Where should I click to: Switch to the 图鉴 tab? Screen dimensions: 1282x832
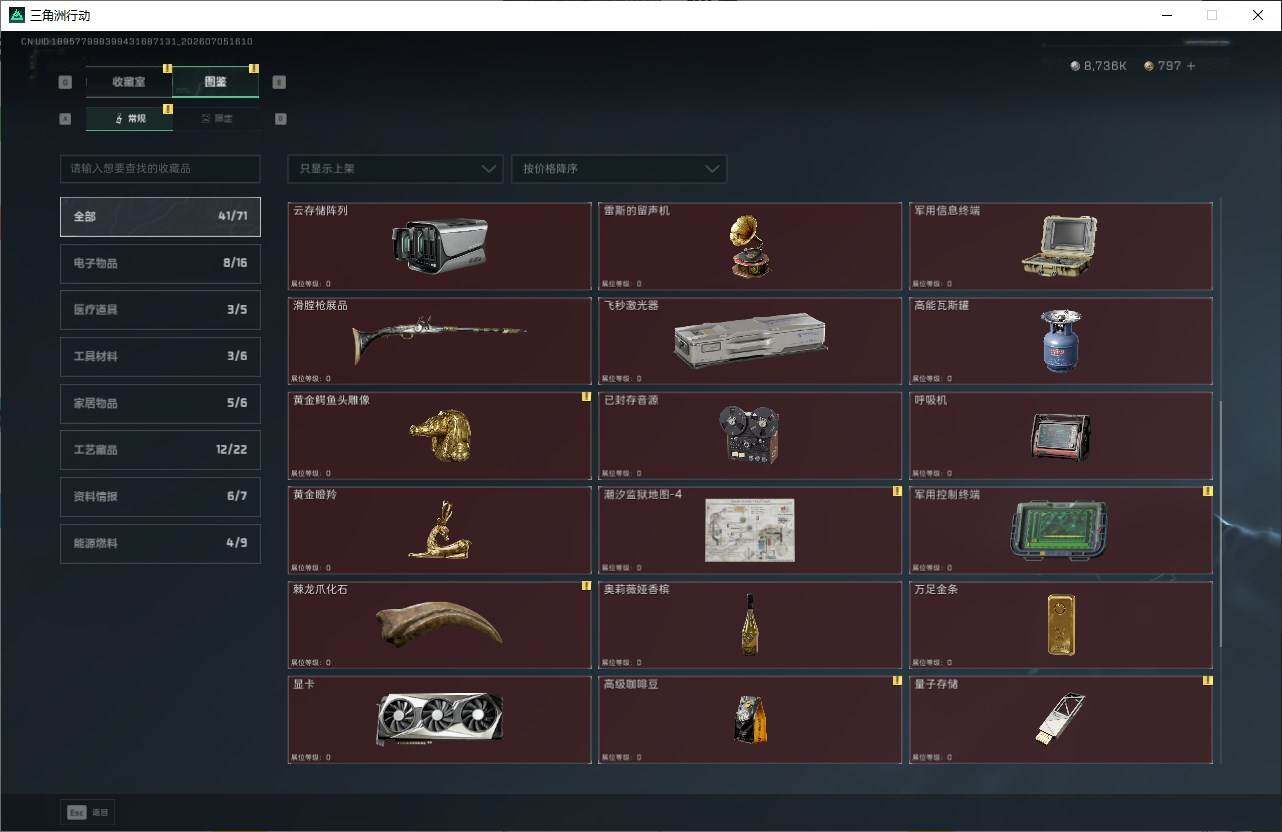pos(216,82)
